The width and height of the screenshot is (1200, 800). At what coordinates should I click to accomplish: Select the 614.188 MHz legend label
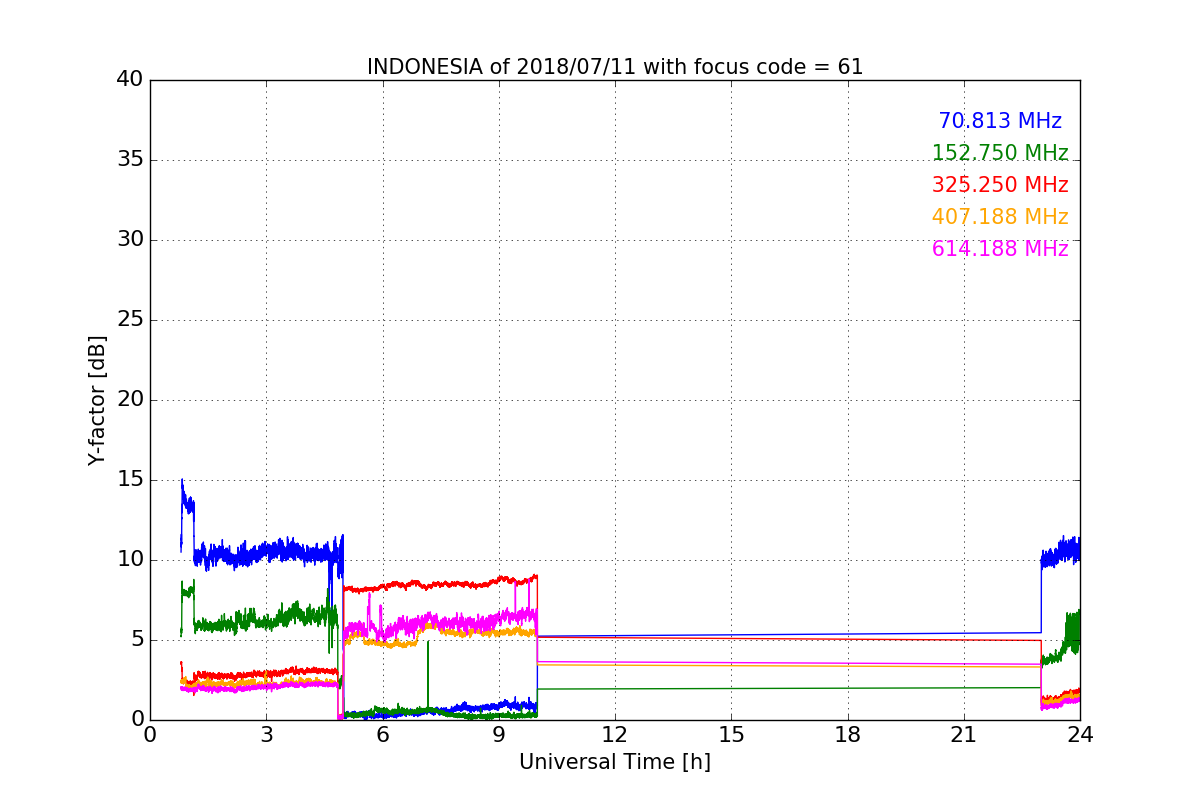[1000, 249]
